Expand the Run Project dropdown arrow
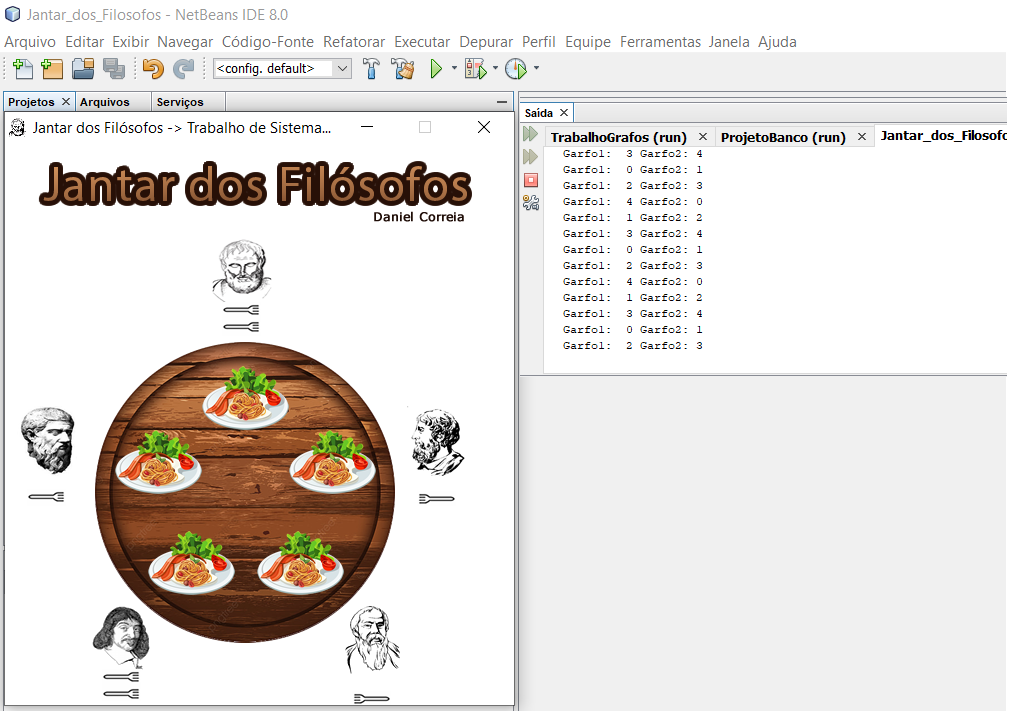Screen dimensions: 1011x711 point(454,68)
